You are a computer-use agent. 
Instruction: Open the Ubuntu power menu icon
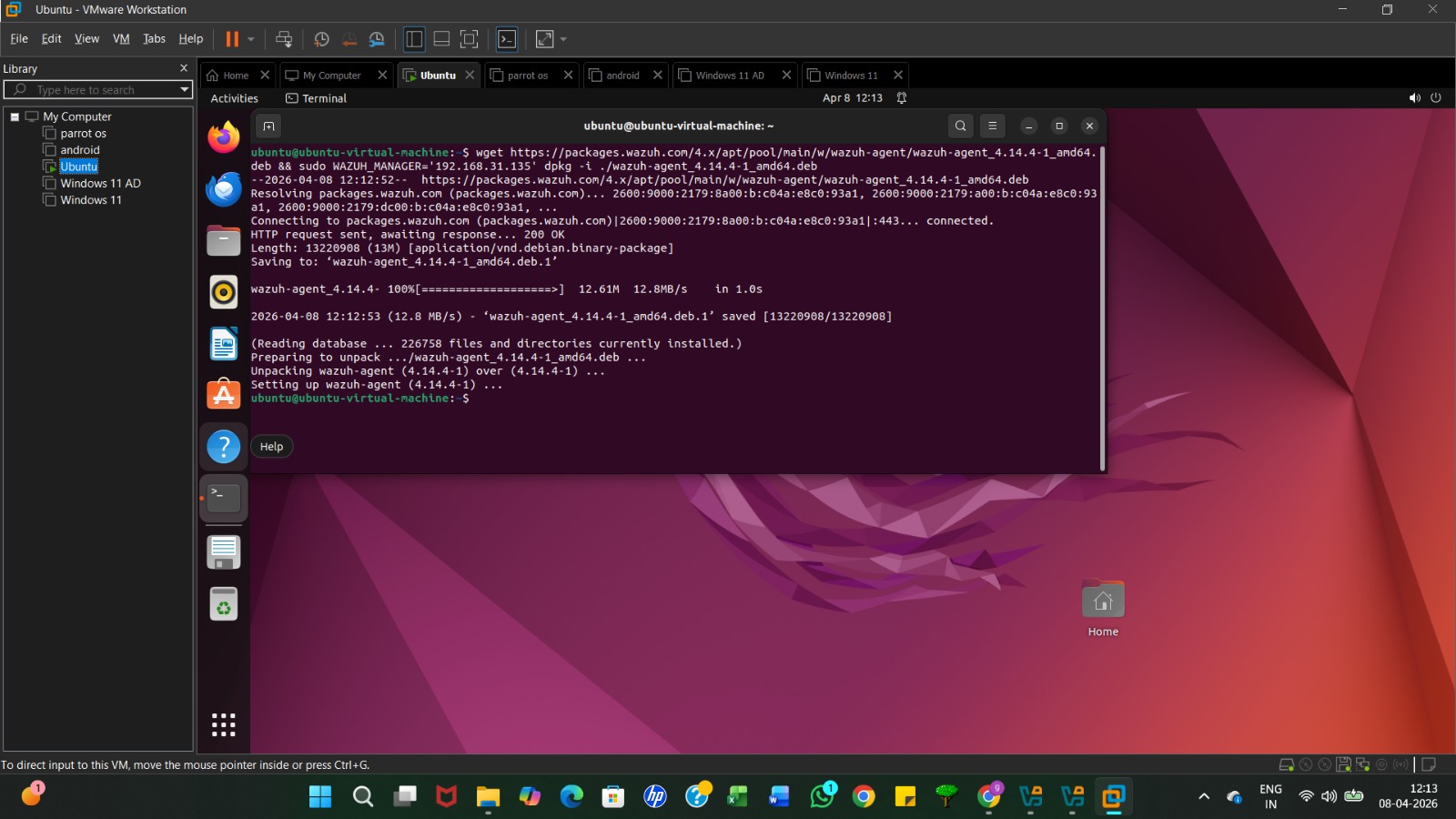coord(1436,98)
